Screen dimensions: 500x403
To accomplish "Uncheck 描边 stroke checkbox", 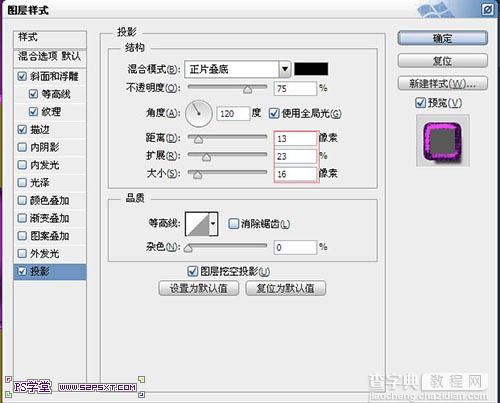I will (22, 129).
